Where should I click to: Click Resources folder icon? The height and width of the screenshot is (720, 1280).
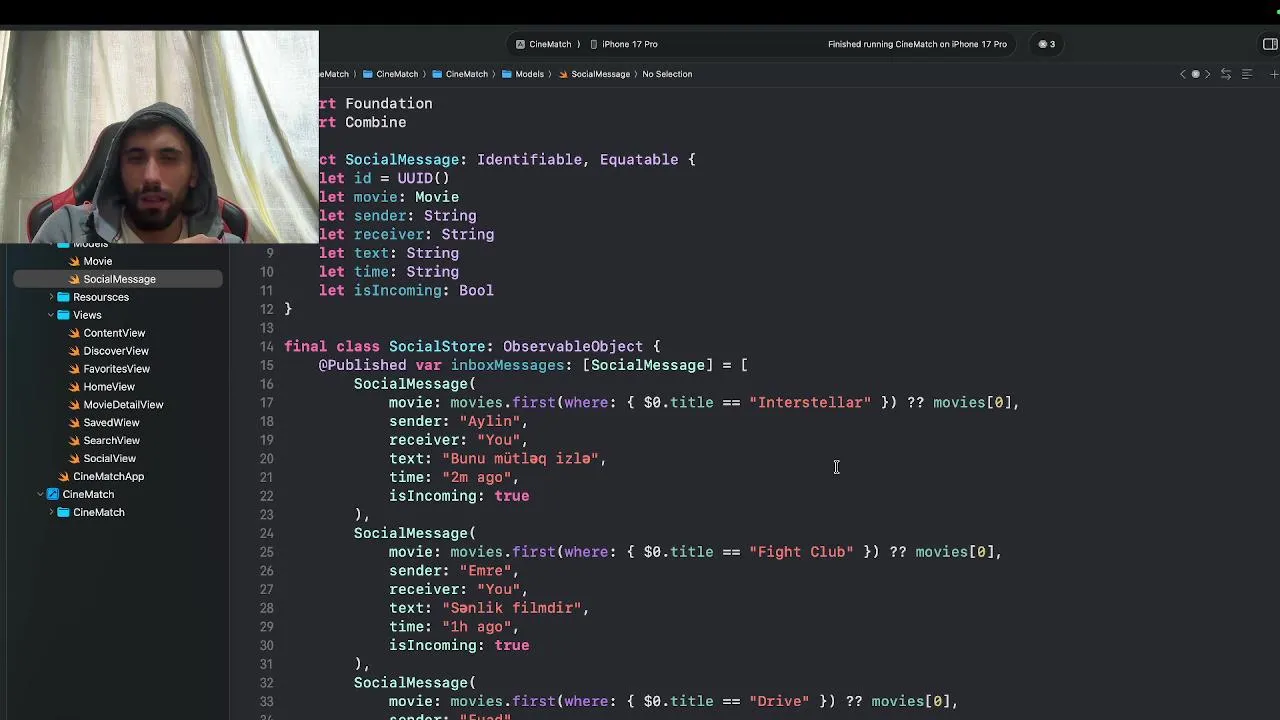(64, 297)
